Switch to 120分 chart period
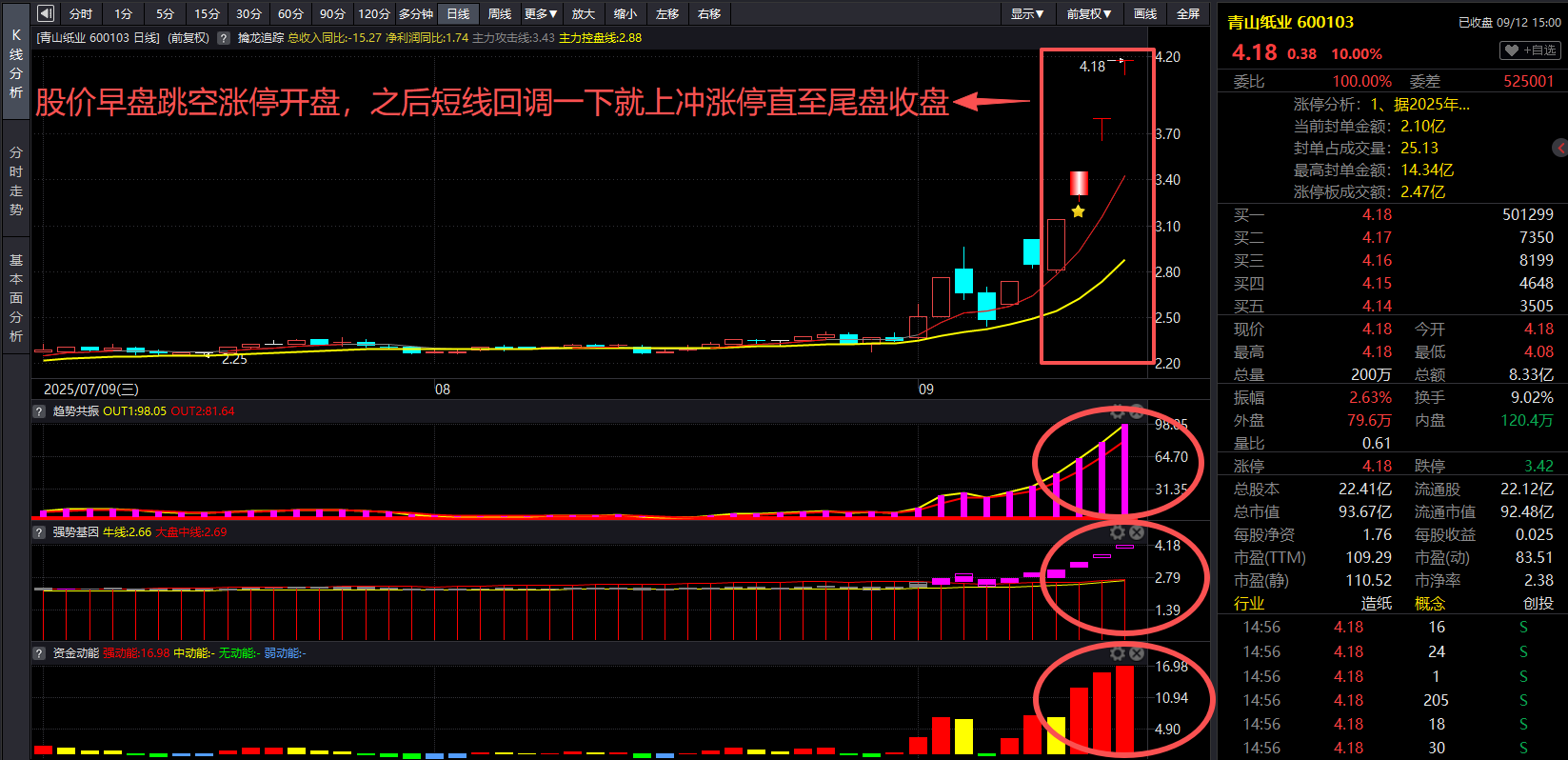The height and width of the screenshot is (760, 1568). tap(374, 13)
